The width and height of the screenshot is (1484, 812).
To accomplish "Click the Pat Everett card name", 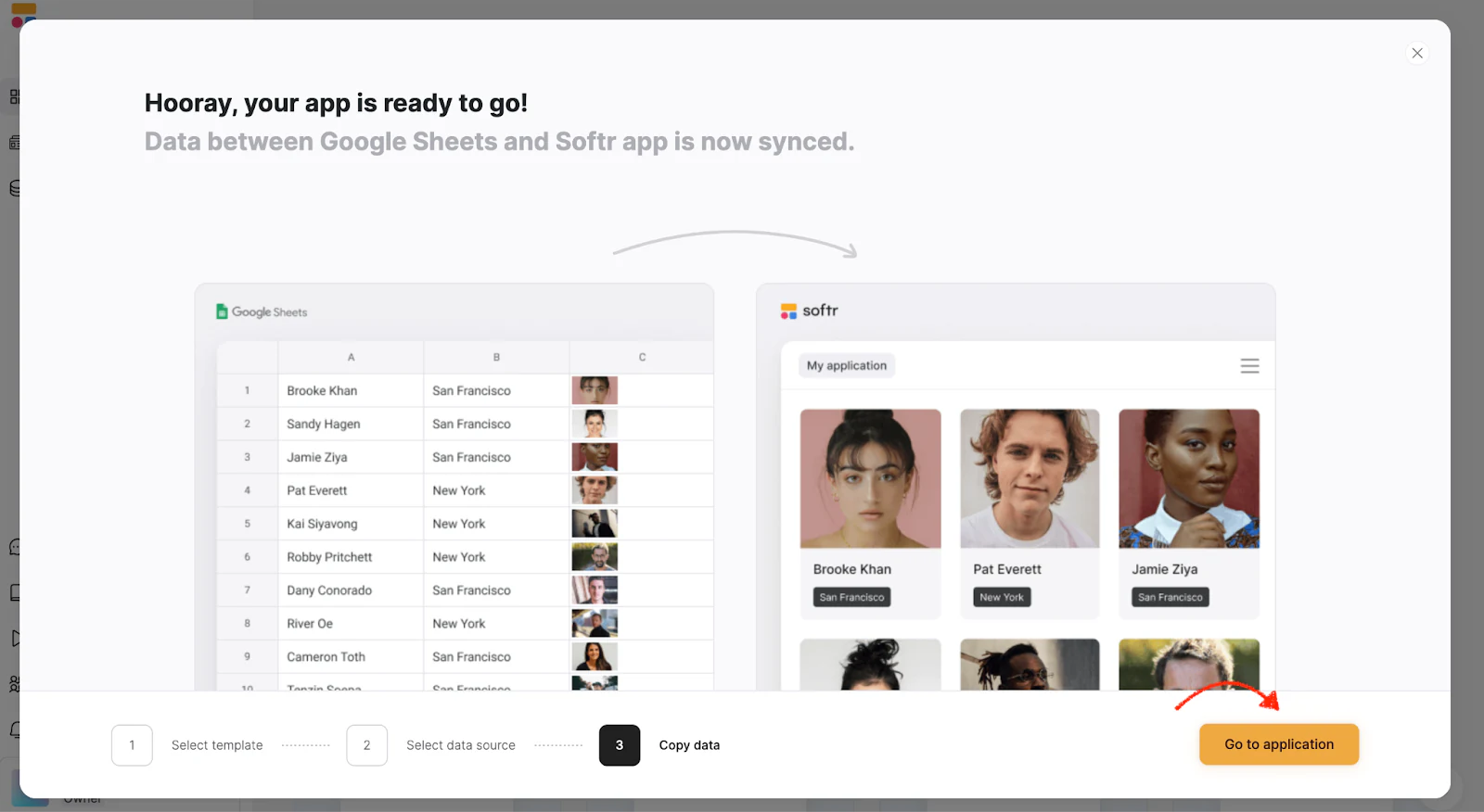I will click(1007, 569).
